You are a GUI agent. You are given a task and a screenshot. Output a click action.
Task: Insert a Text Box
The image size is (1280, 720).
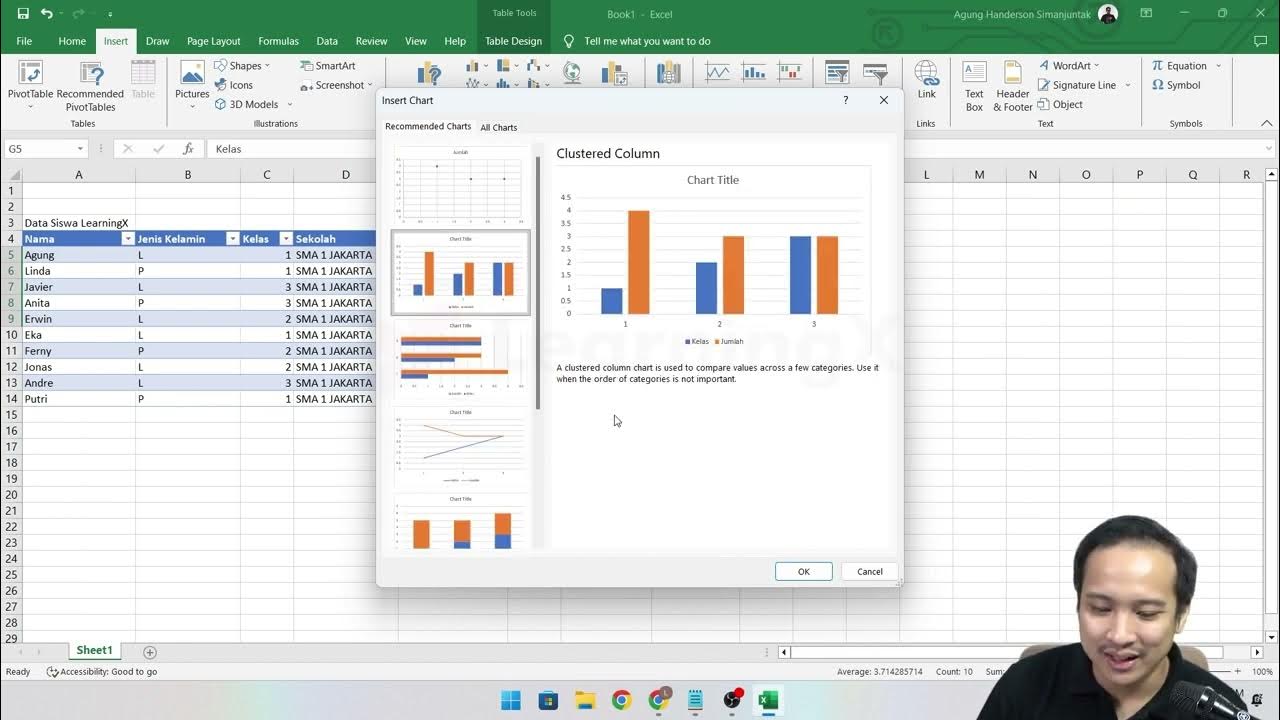pyautogui.click(x=974, y=85)
